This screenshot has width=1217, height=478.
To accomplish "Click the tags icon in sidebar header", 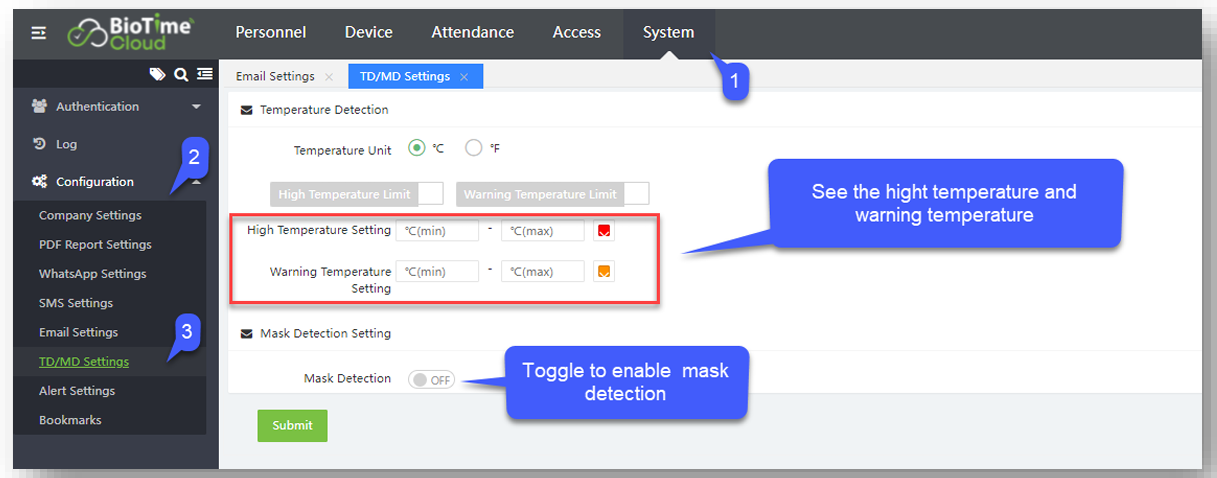I will pyautogui.click(x=157, y=73).
